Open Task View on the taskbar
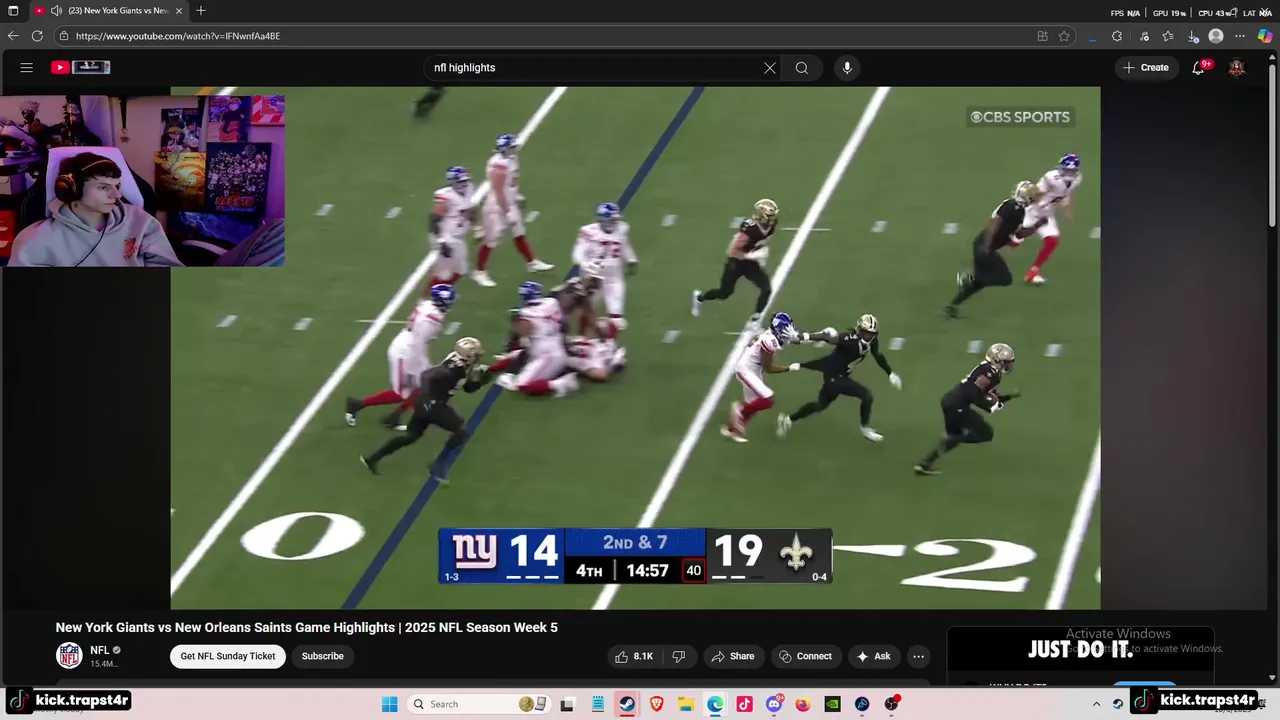1280x720 pixels. [567, 704]
